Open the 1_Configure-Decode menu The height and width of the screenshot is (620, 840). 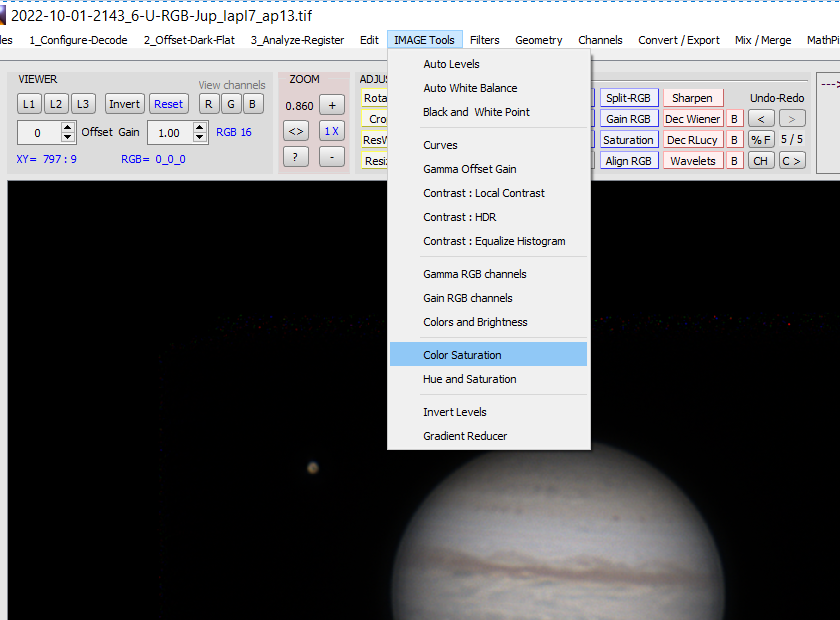[78, 40]
